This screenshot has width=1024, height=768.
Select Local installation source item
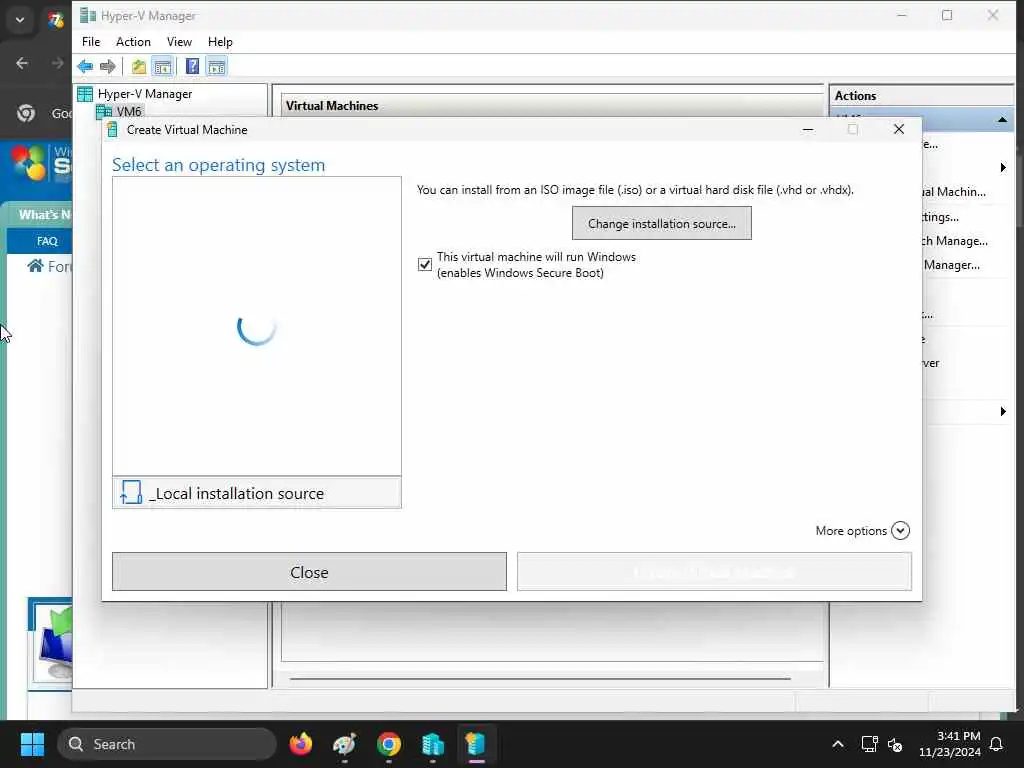(x=257, y=493)
